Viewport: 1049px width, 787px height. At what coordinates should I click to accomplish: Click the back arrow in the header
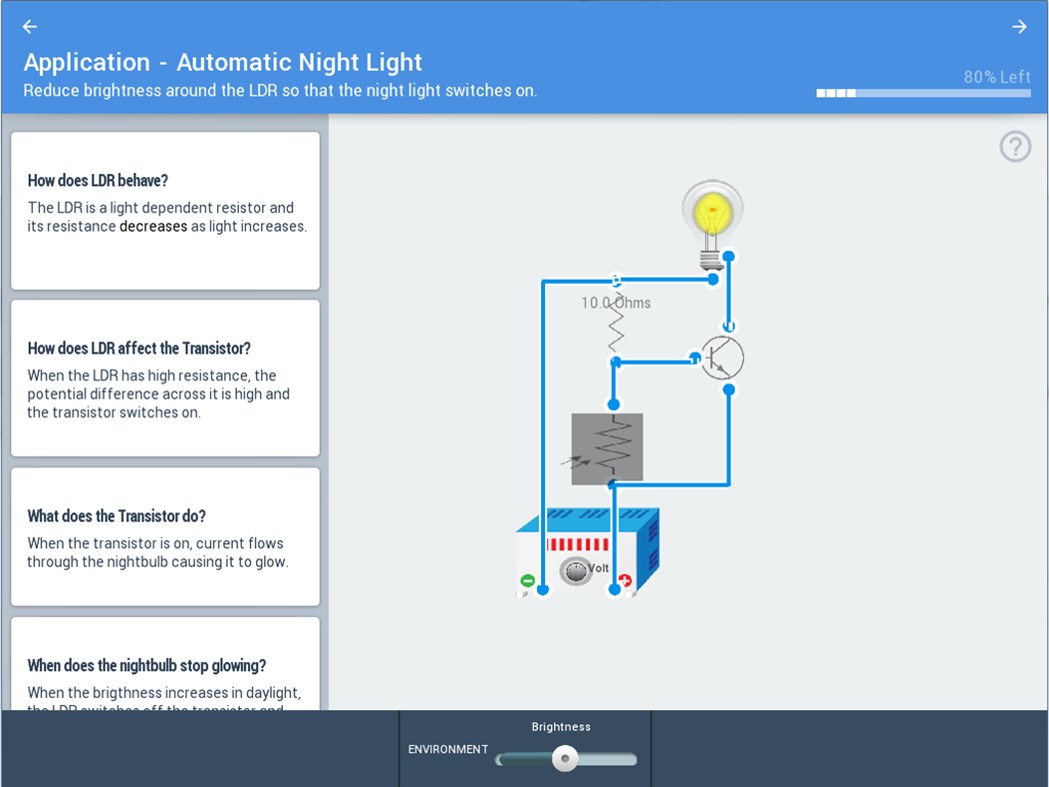[28, 26]
